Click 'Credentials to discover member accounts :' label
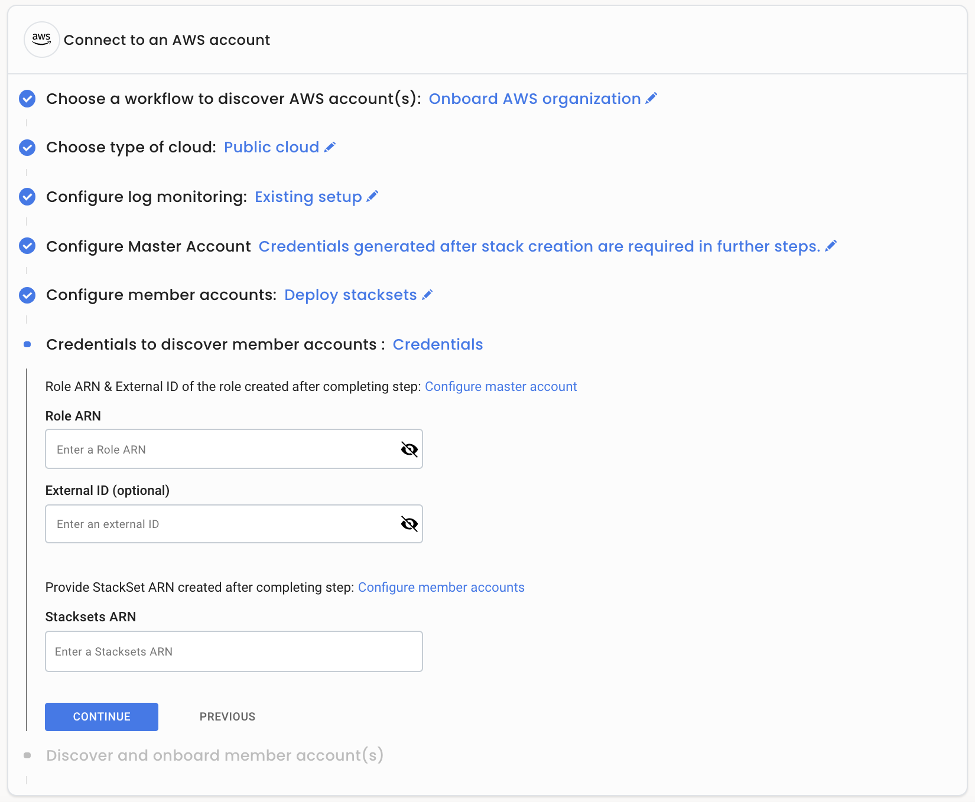Viewport: 977px width, 802px height. 216,345
